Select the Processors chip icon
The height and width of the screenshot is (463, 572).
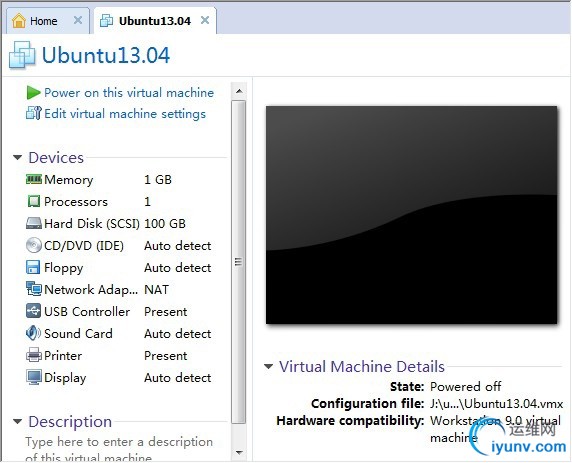[34, 201]
